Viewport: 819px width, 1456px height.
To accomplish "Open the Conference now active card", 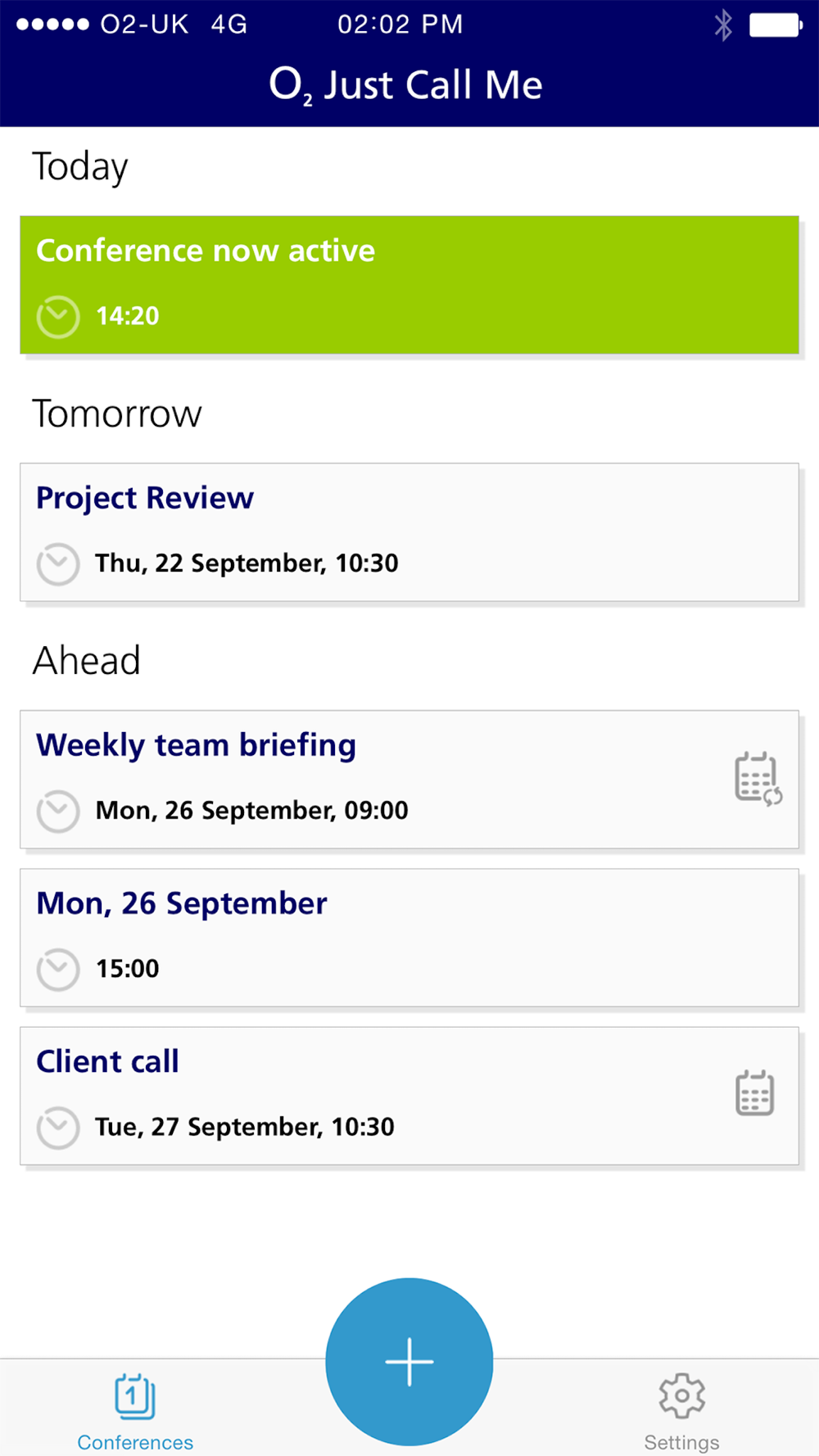I will point(409,285).
